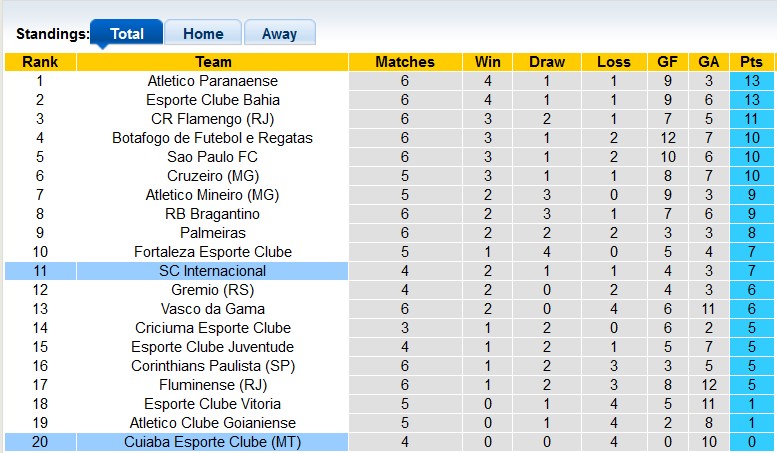Click the Rank column header
This screenshot has height=453, width=777.
pos(40,62)
